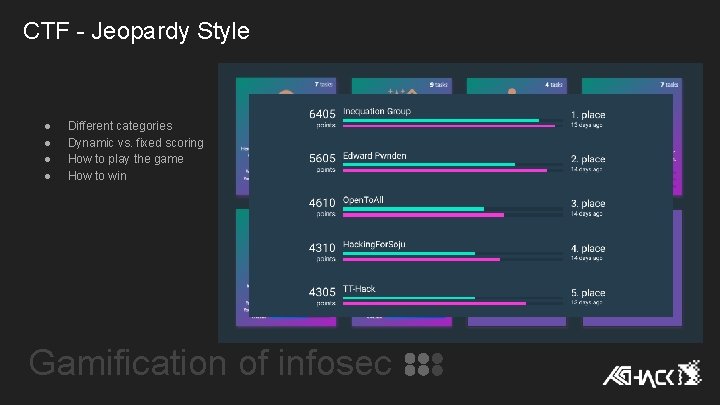Image resolution: width=720 pixels, height=405 pixels.
Task: Click the 'OpenToAll' team name
Action: pos(363,200)
